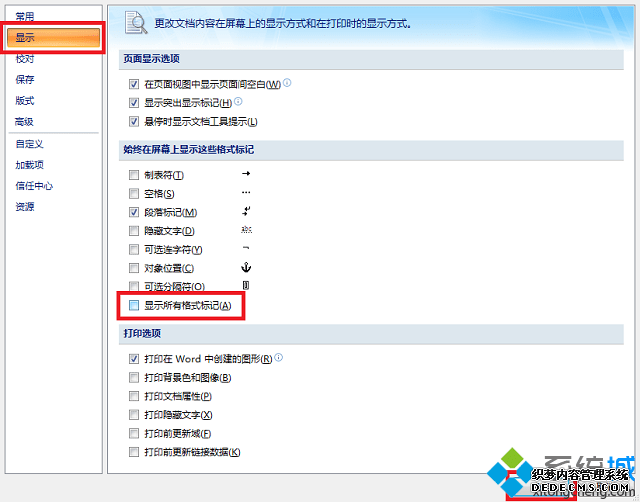Click info icon beside 在页面视图中显示页面间空白
This screenshot has height=502, width=640.
point(288,83)
